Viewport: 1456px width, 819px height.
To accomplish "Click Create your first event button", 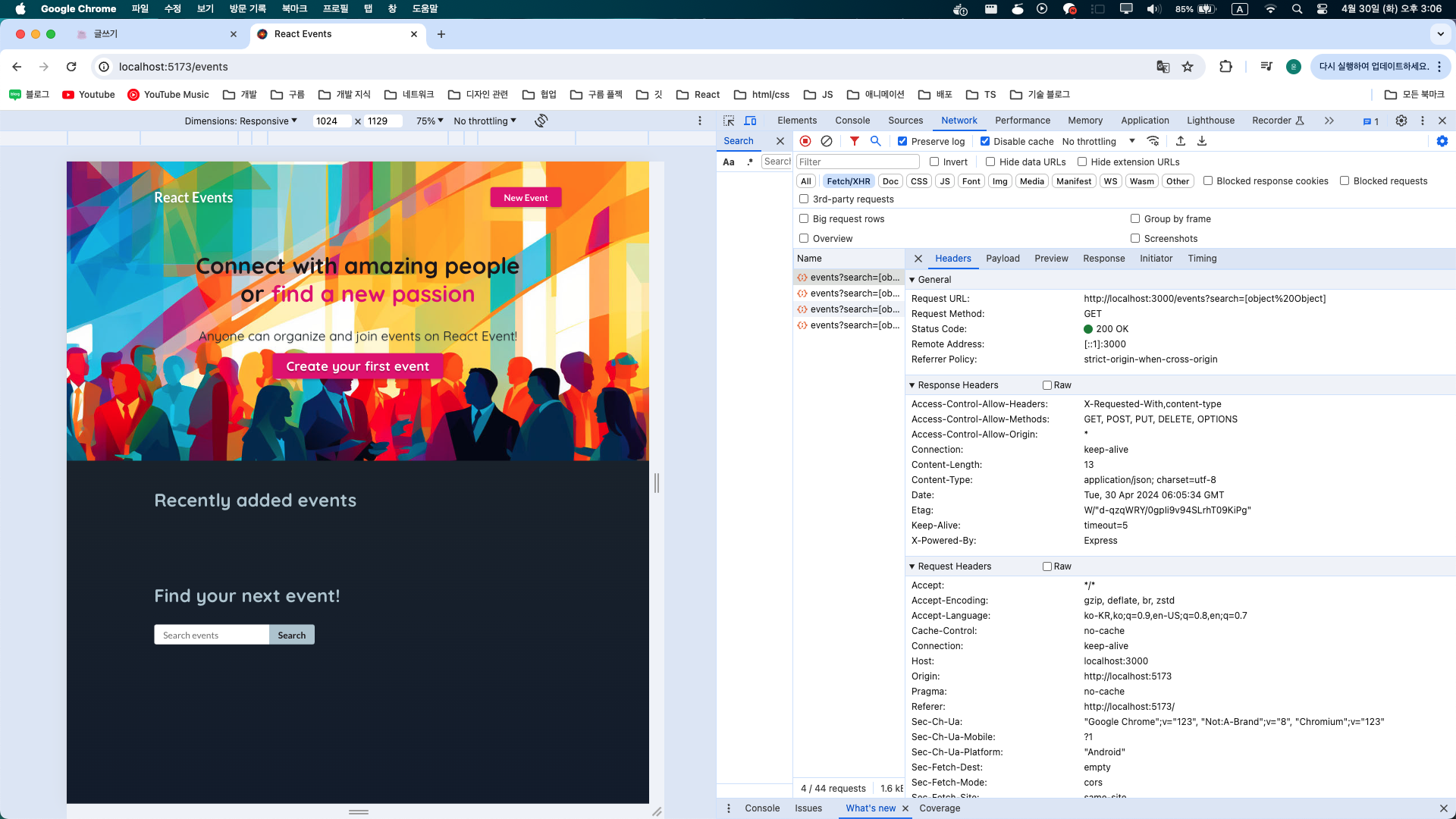I will point(357,366).
